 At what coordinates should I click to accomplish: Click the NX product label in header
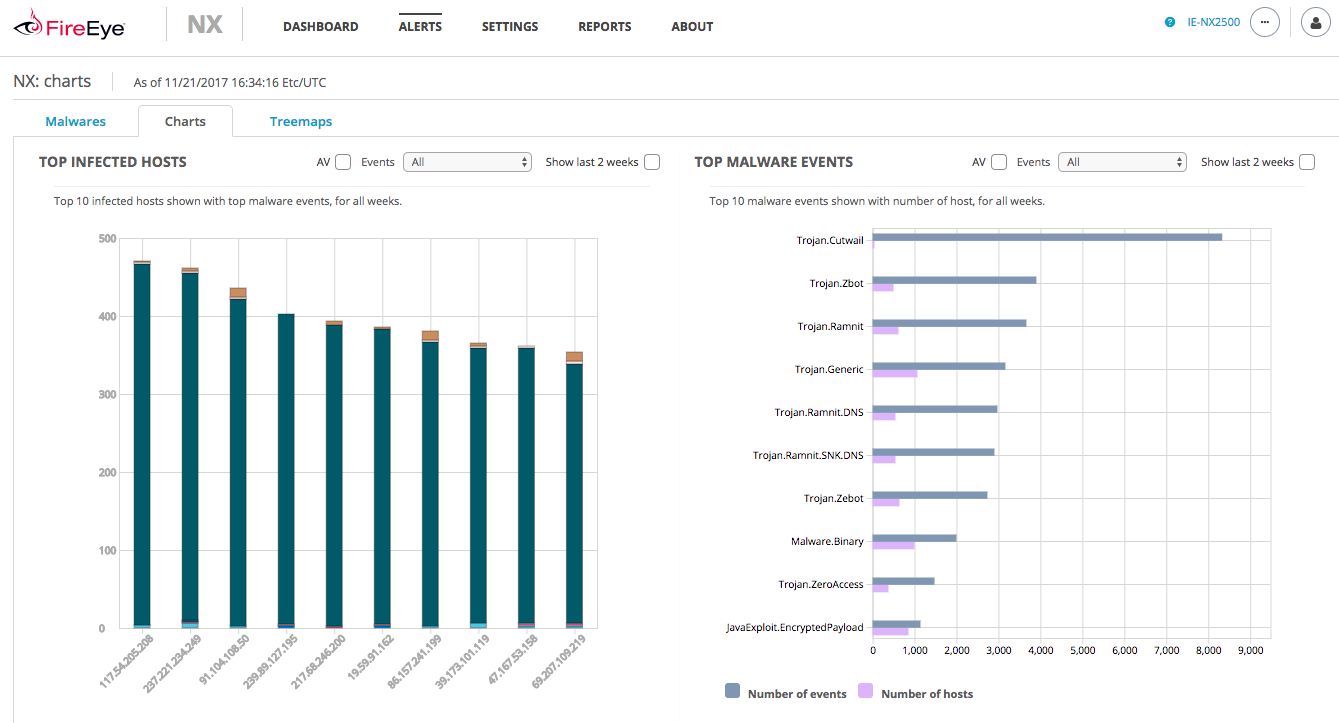pyautogui.click(x=205, y=25)
